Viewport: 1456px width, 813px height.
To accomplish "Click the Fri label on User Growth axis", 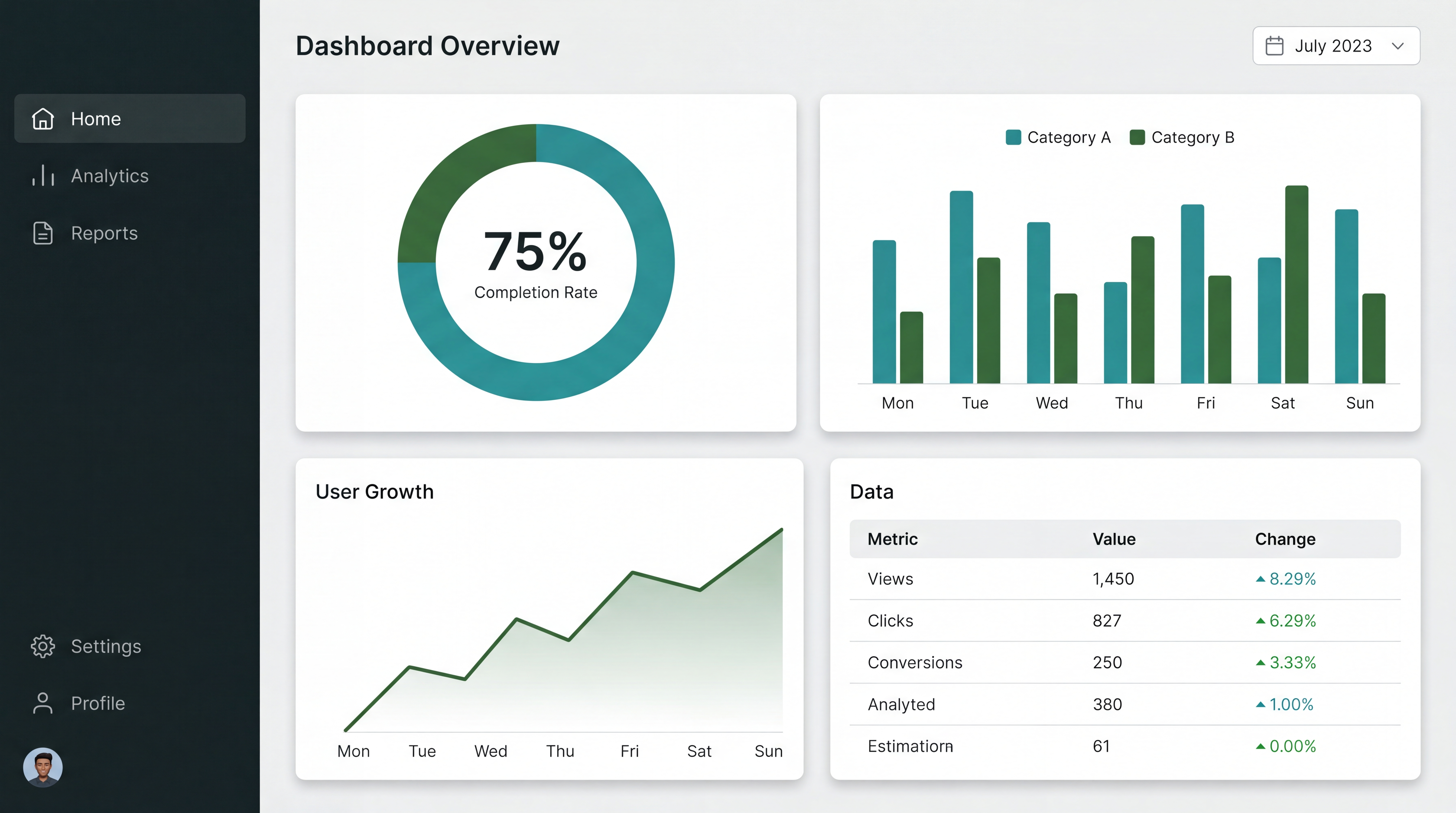I will tap(629, 751).
